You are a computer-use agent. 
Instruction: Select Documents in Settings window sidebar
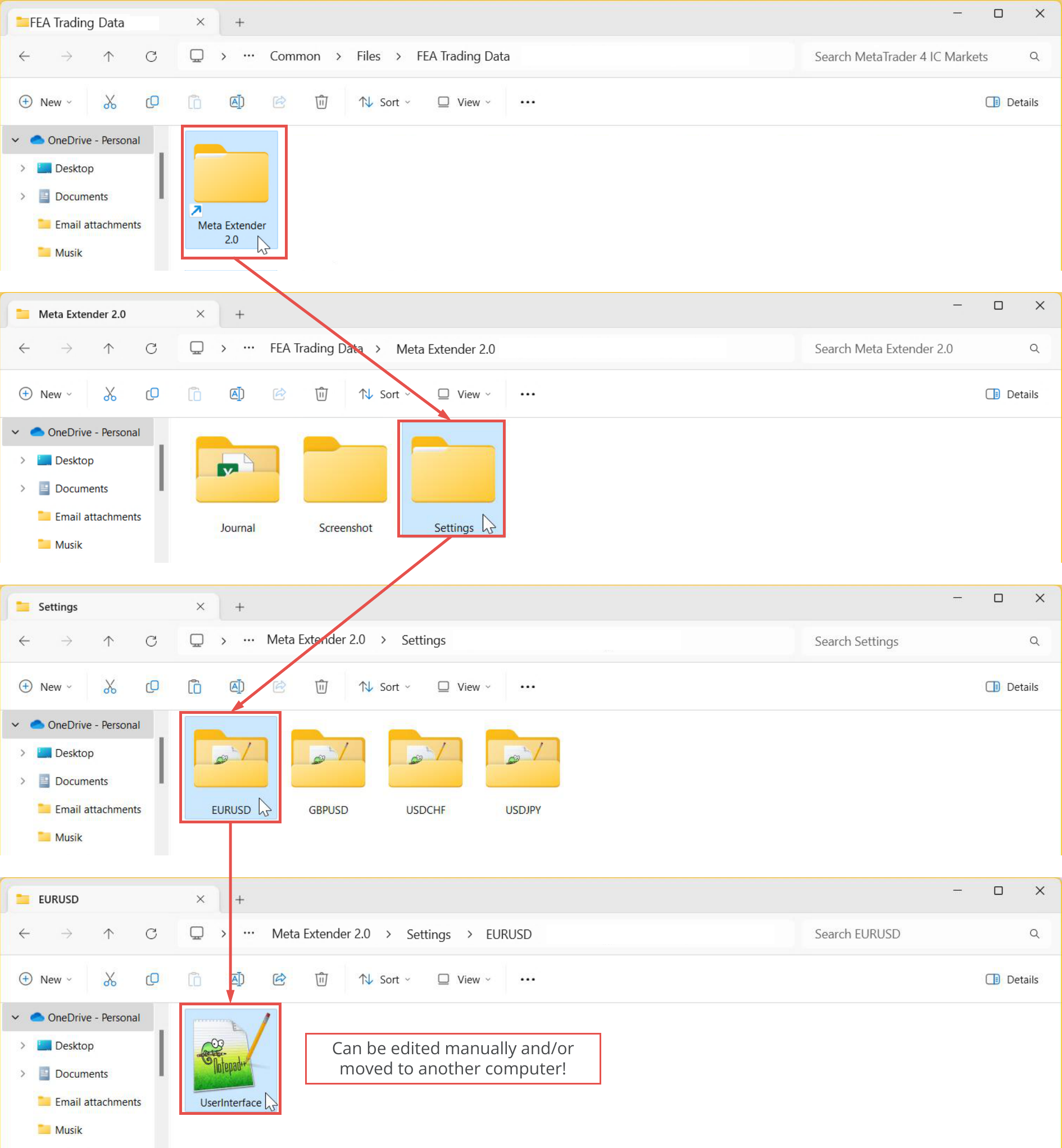(73, 781)
